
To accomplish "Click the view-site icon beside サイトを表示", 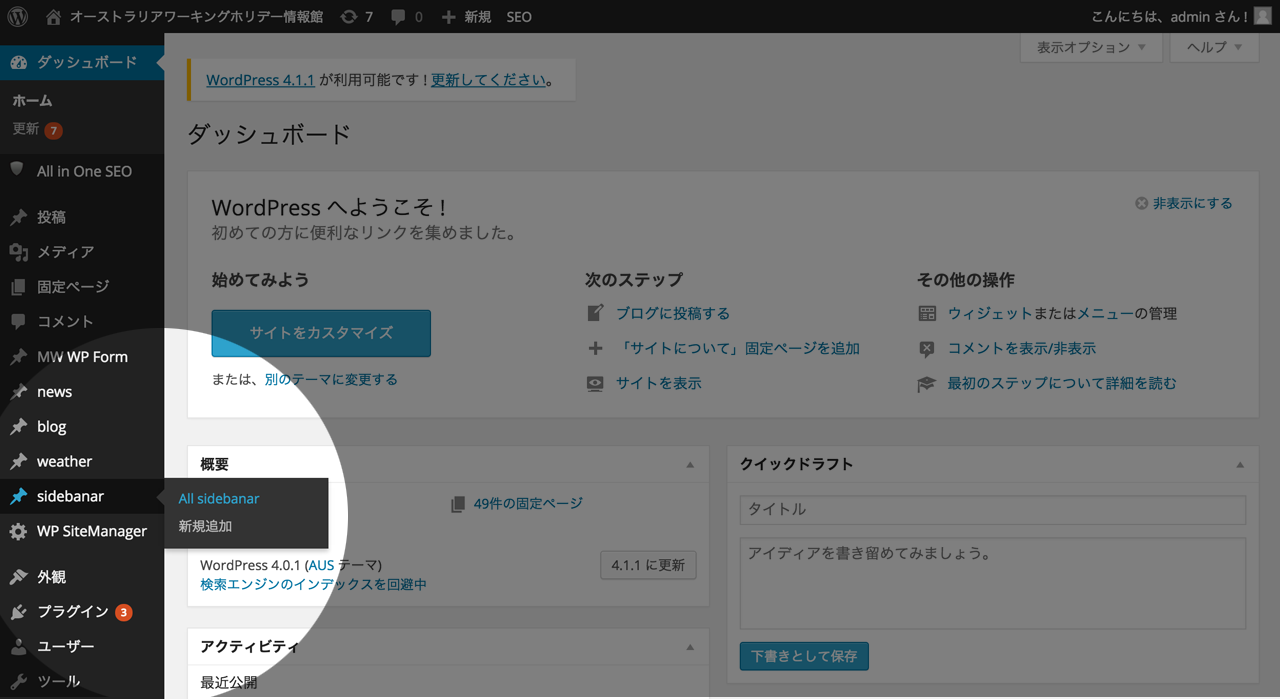I will click(x=595, y=383).
